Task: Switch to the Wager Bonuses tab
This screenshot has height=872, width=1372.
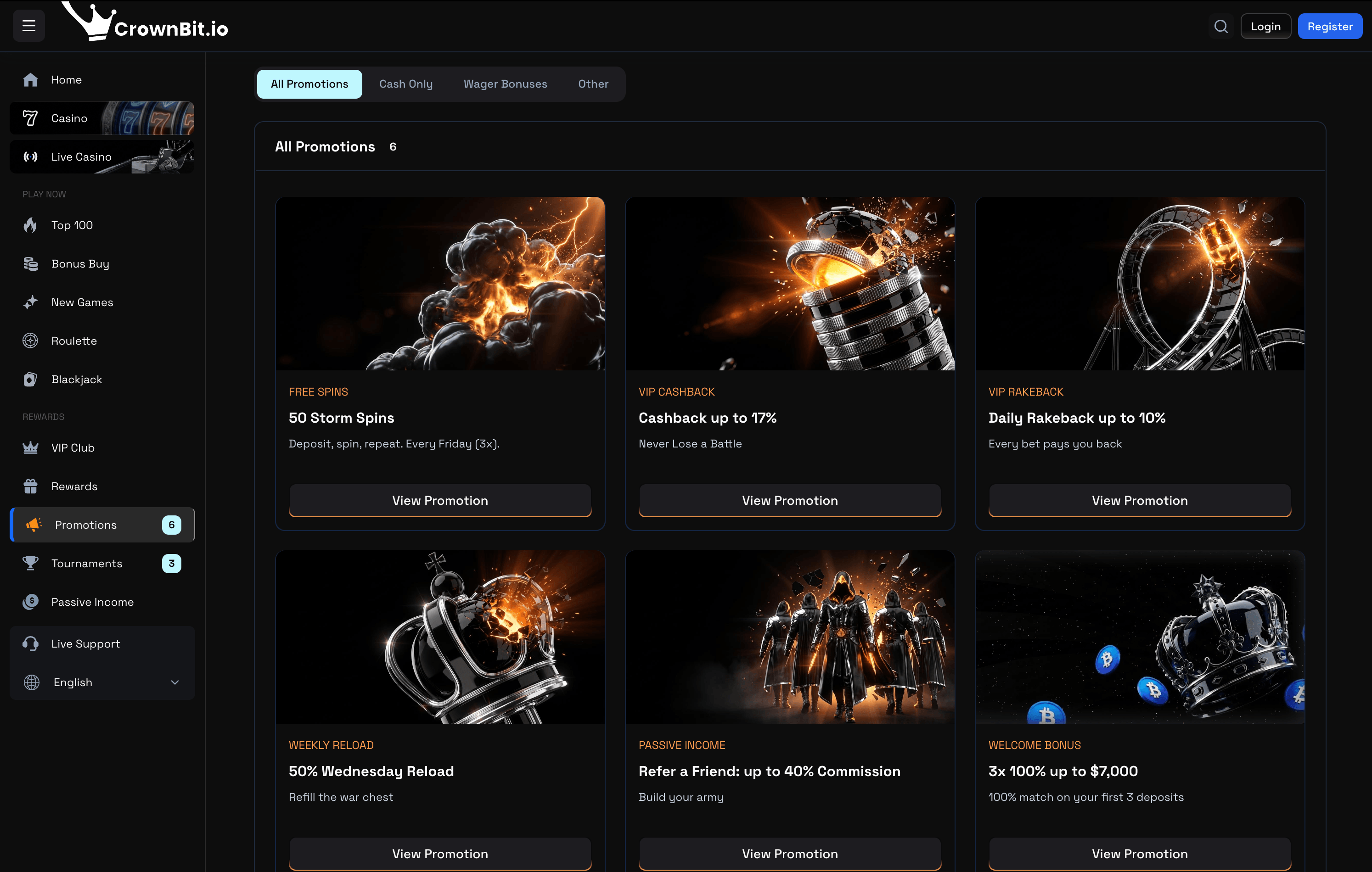Action: (x=505, y=84)
